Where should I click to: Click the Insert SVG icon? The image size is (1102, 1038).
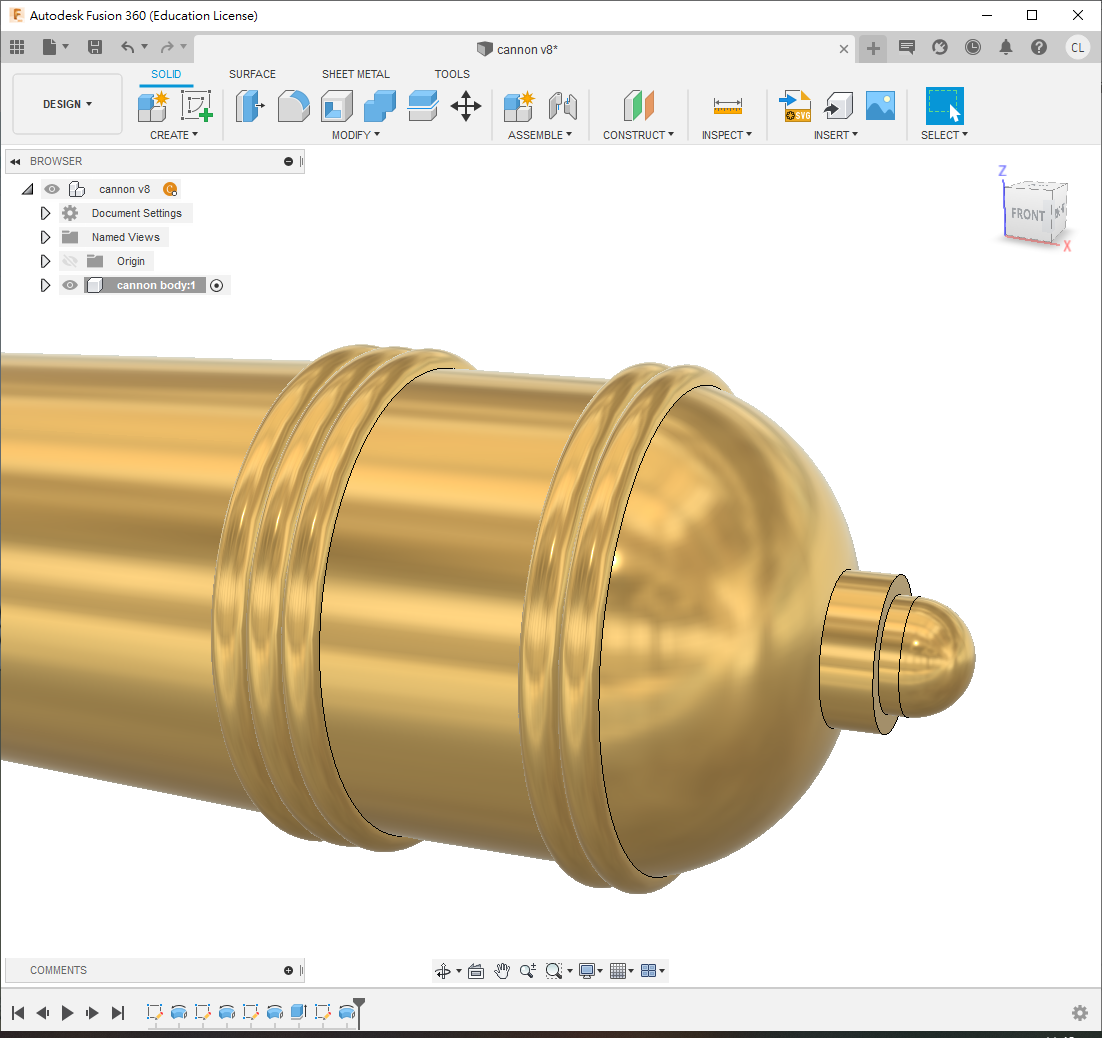(x=795, y=105)
